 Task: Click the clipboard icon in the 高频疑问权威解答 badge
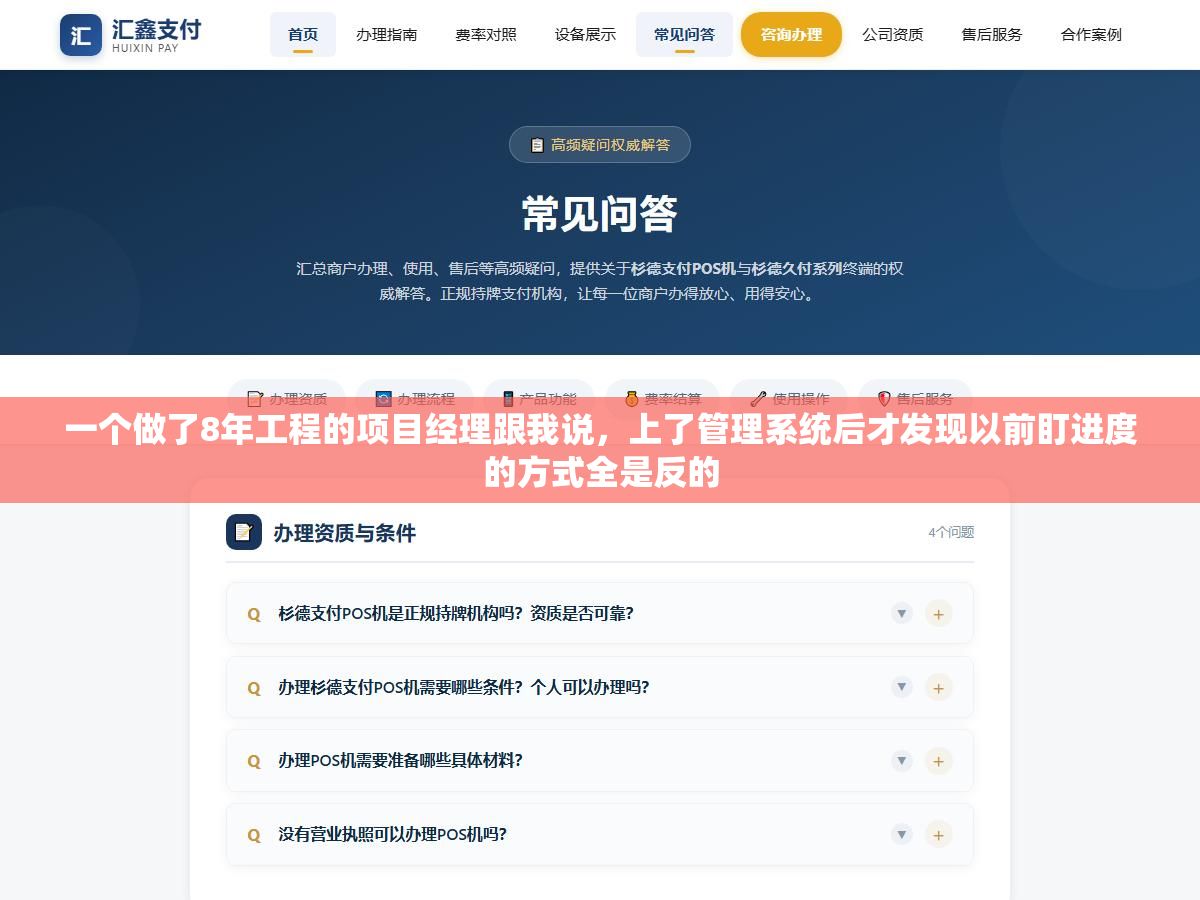[537, 145]
